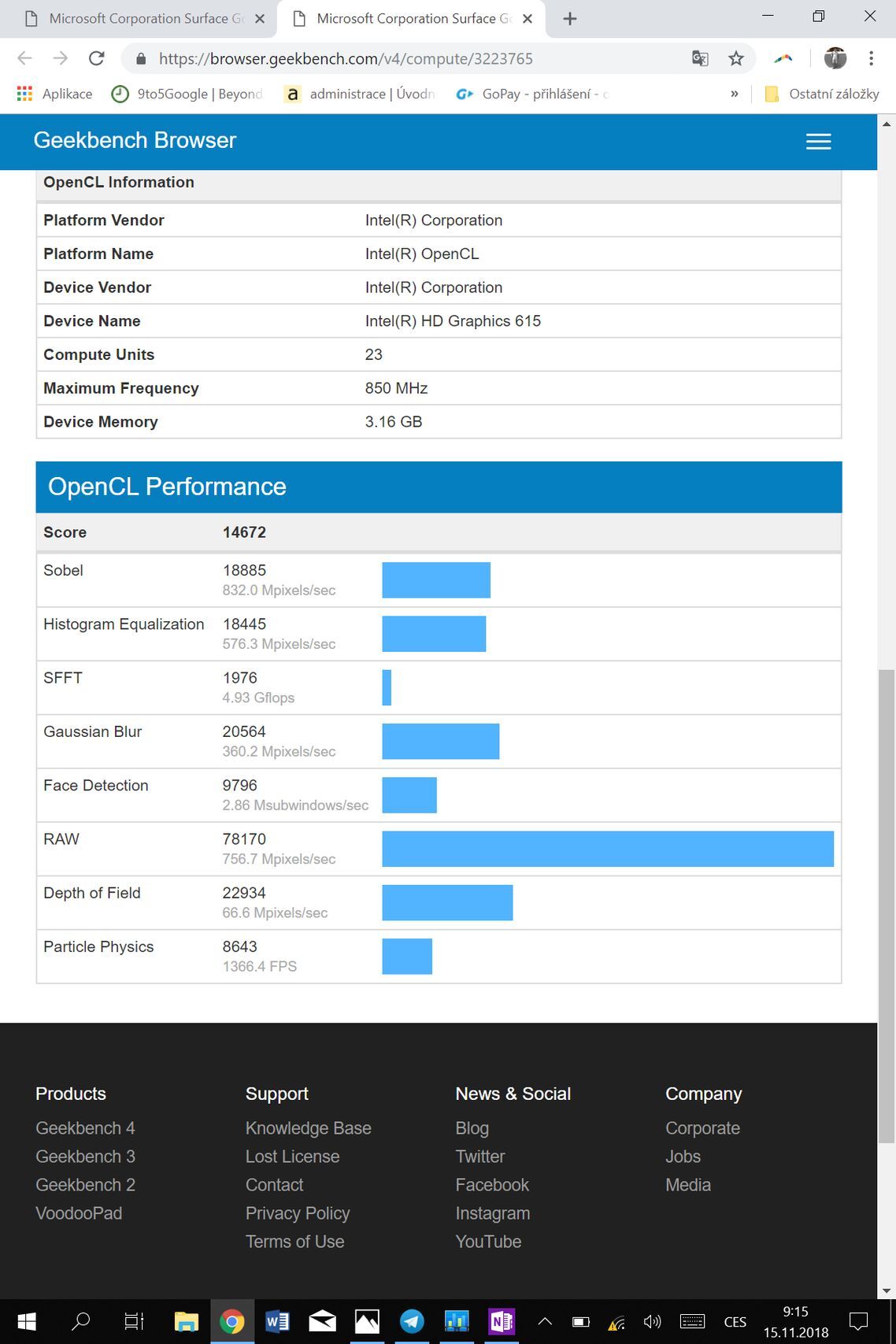Go to the Geekbench 4 product link
This screenshot has width=896, height=1344.
(x=85, y=1128)
